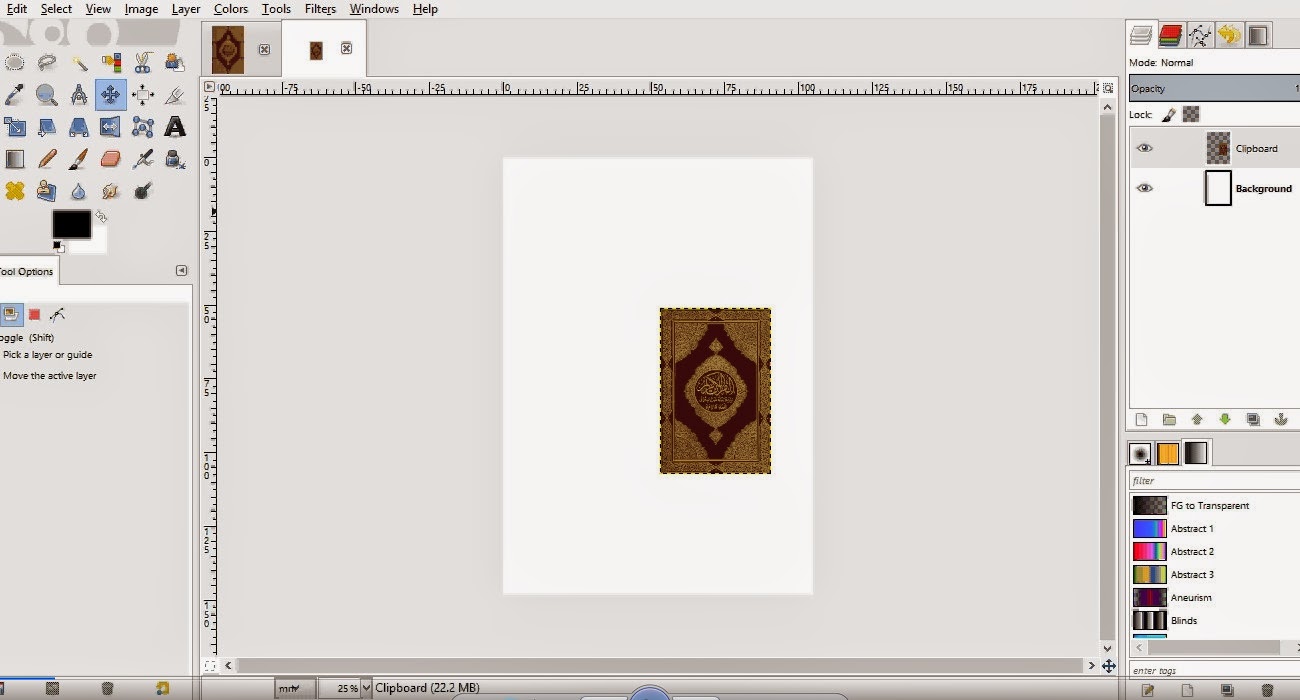The width and height of the screenshot is (1300, 700).
Task: Reset colors to default black and white
Action: [58, 246]
